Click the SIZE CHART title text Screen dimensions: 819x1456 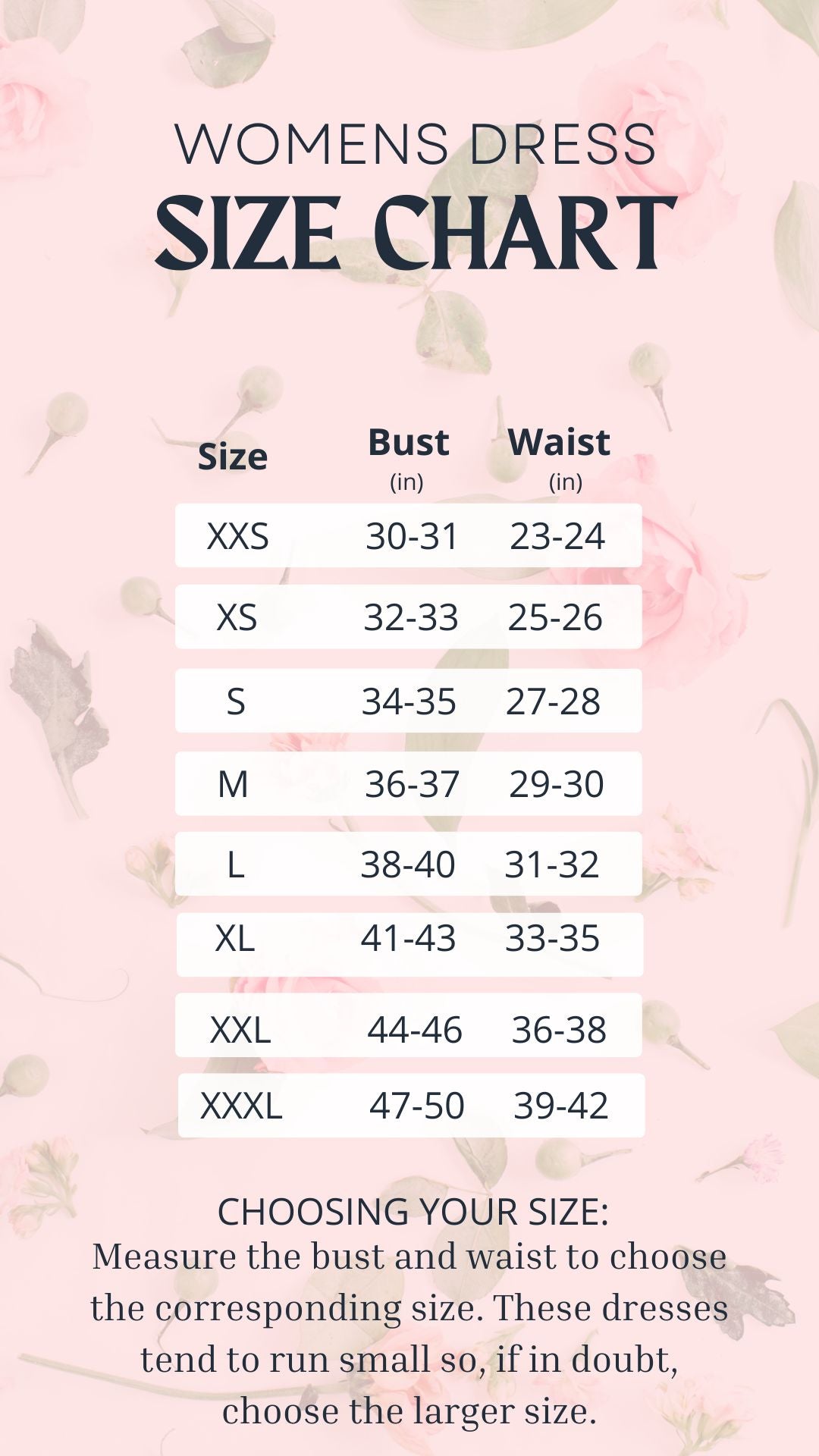415,233
